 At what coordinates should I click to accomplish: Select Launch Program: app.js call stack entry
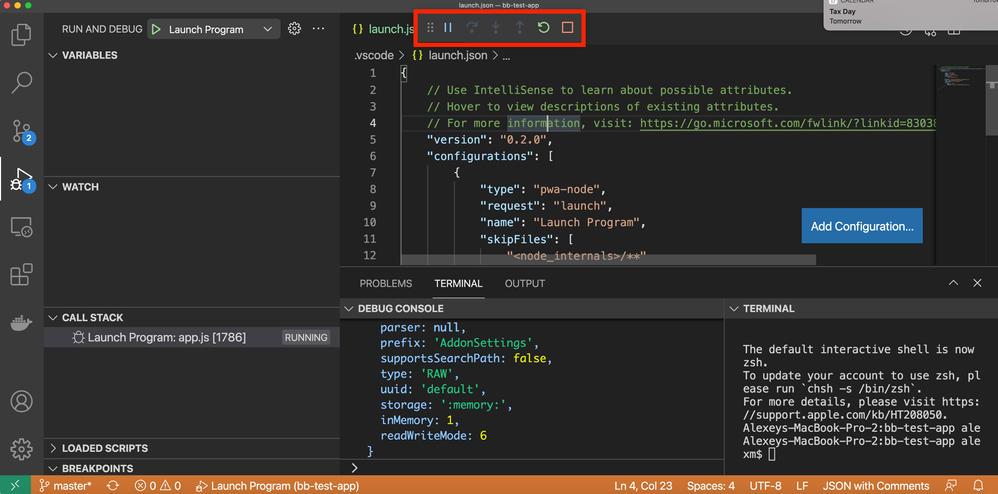click(x=165, y=338)
